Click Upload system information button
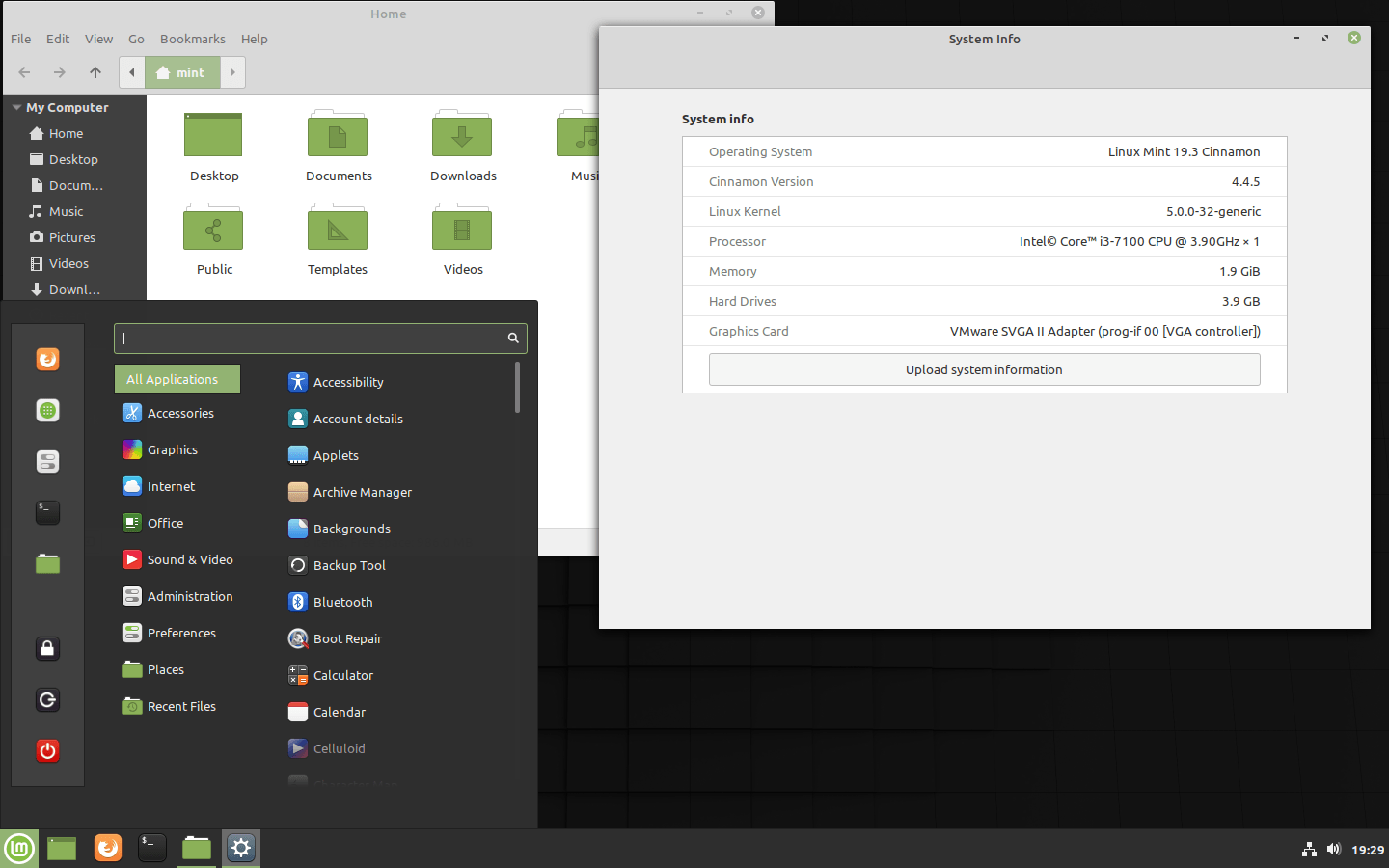1389x868 pixels. (984, 369)
